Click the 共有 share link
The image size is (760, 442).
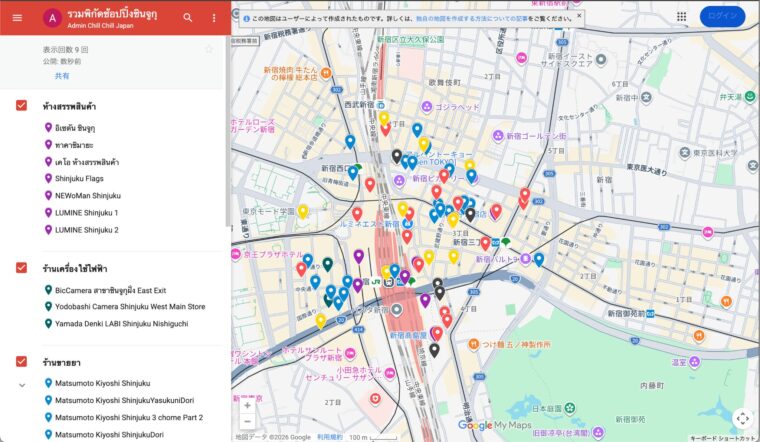62,75
